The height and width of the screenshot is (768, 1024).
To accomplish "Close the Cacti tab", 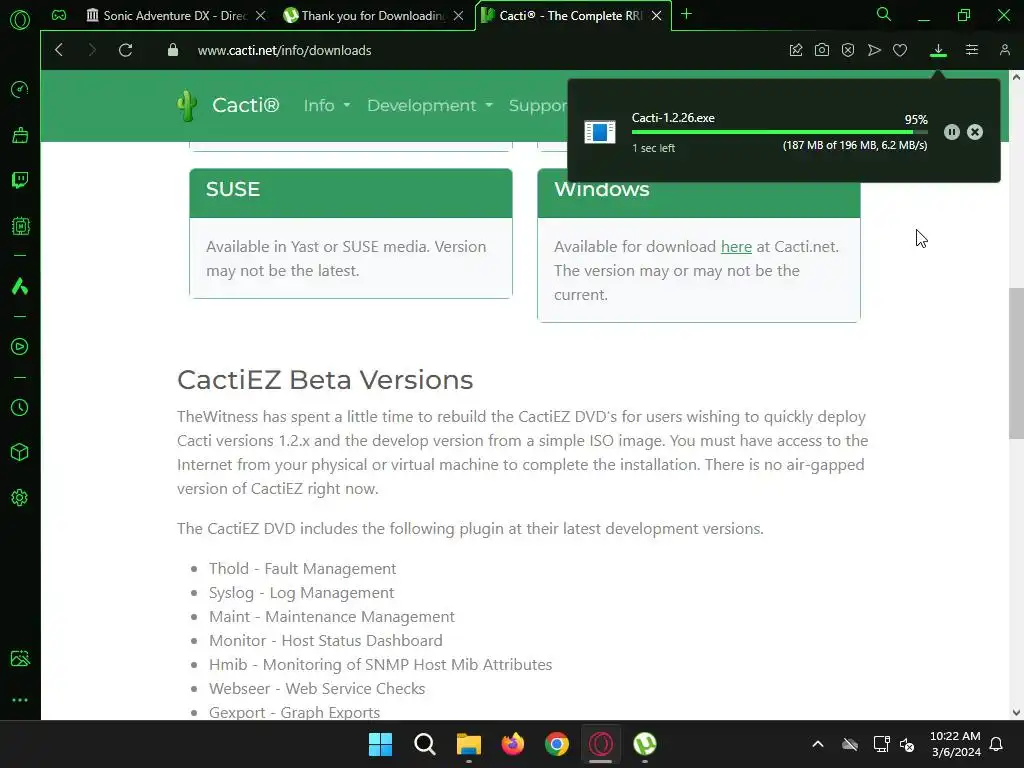I will (656, 16).
